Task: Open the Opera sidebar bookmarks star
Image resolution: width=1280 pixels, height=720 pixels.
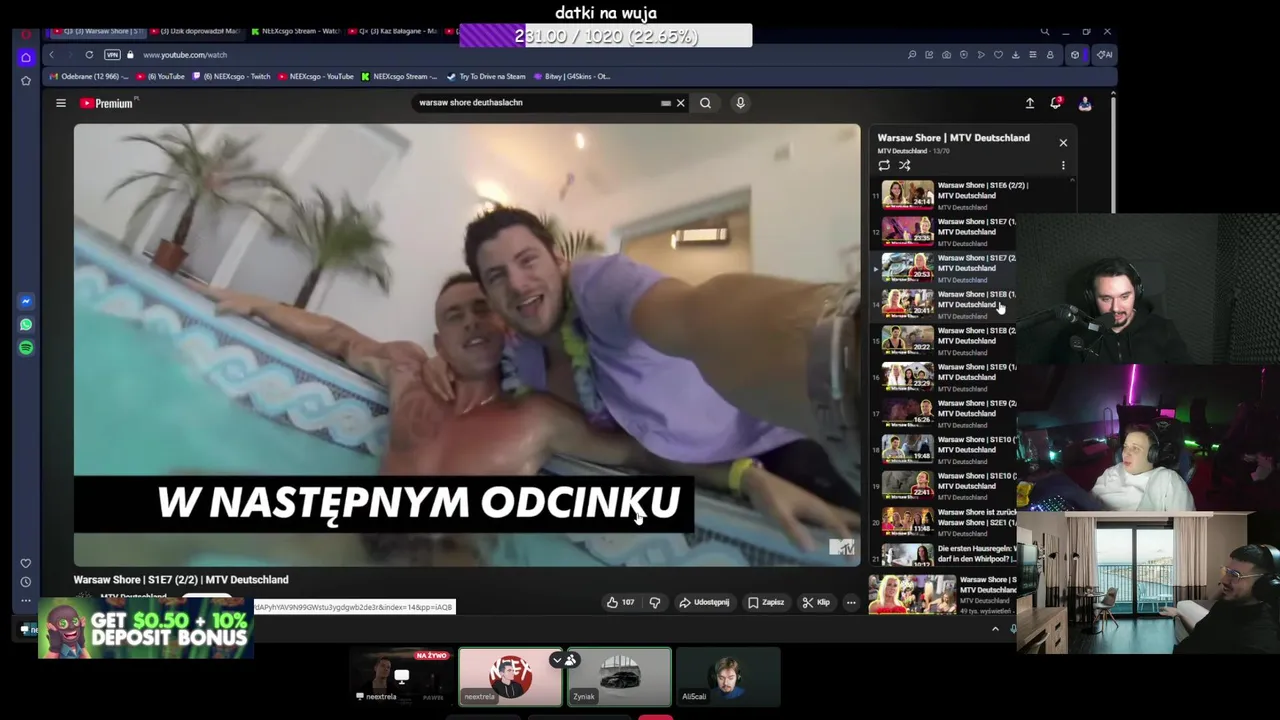Action: point(26,80)
